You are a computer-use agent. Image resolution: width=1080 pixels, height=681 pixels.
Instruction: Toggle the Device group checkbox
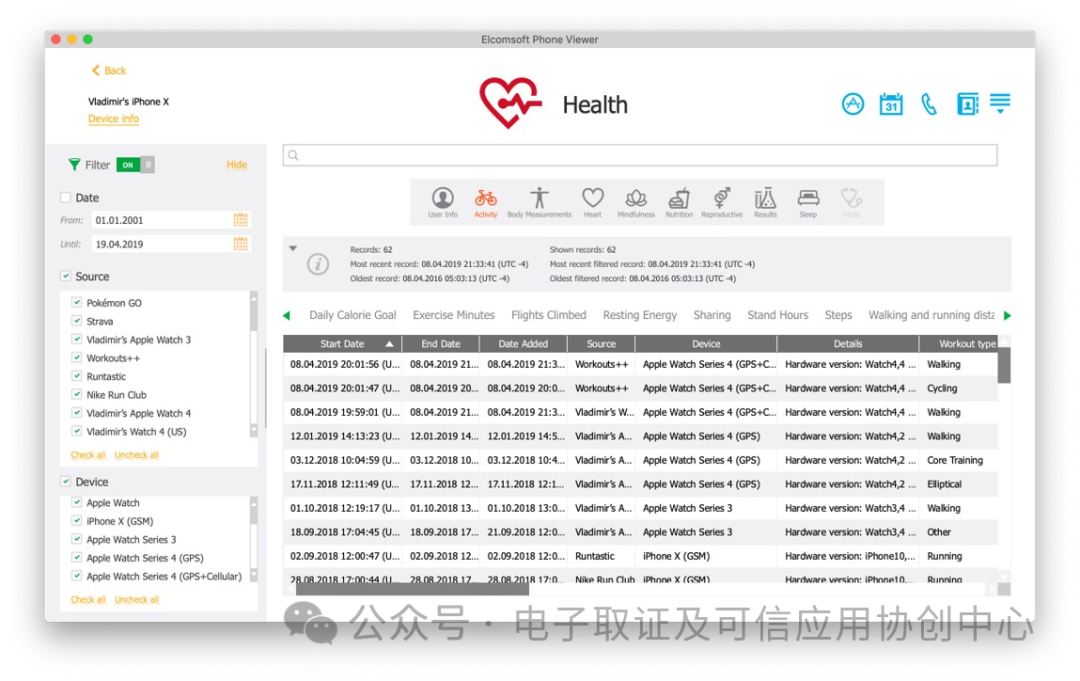point(65,481)
